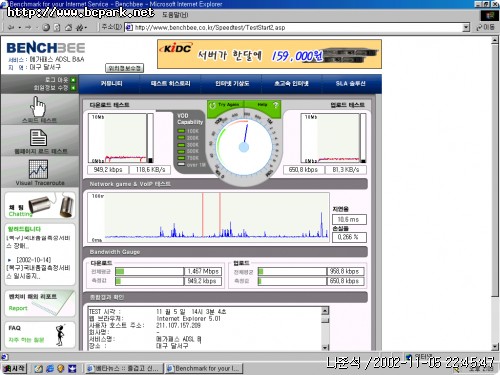The image size is (500, 375).
Task: Click the page icon in address bar
Action: coord(129,27)
